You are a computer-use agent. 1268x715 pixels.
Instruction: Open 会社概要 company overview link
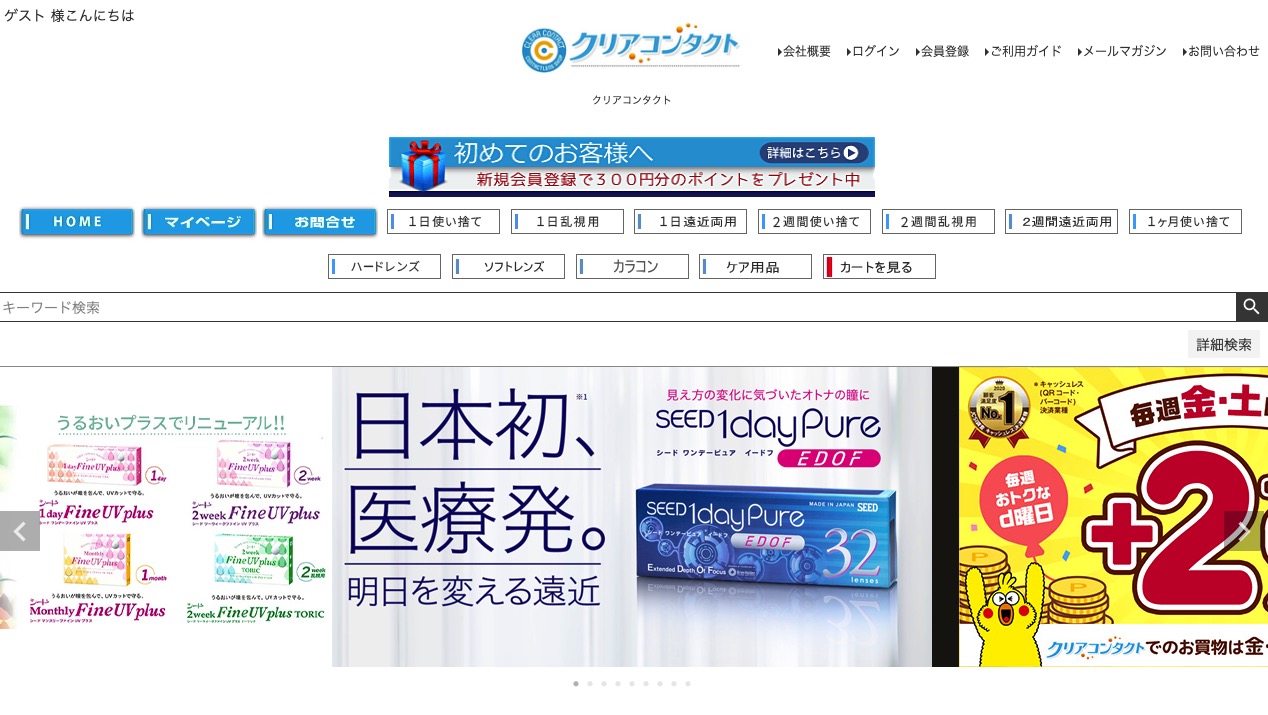(x=804, y=51)
